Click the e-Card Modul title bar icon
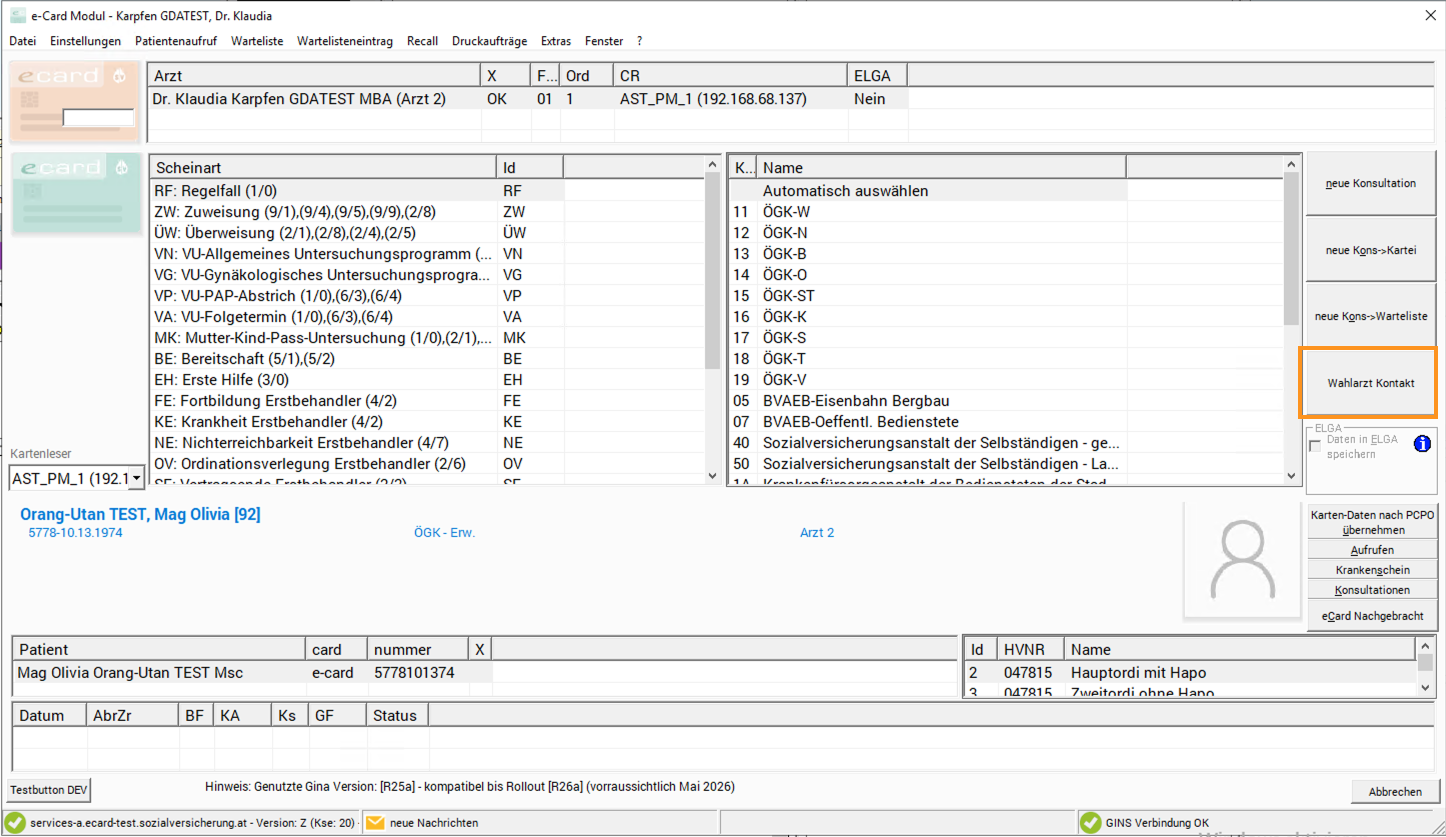1446x837 pixels. [17, 16]
